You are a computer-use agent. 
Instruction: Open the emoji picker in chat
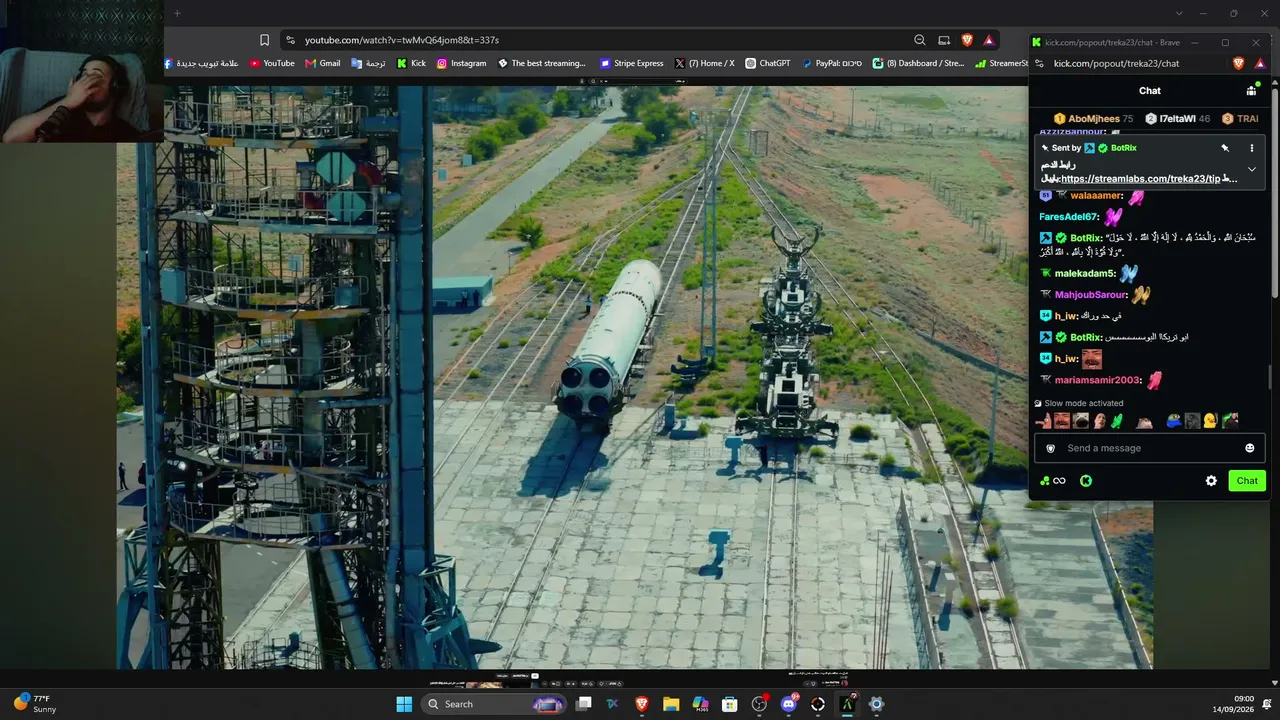1249,448
